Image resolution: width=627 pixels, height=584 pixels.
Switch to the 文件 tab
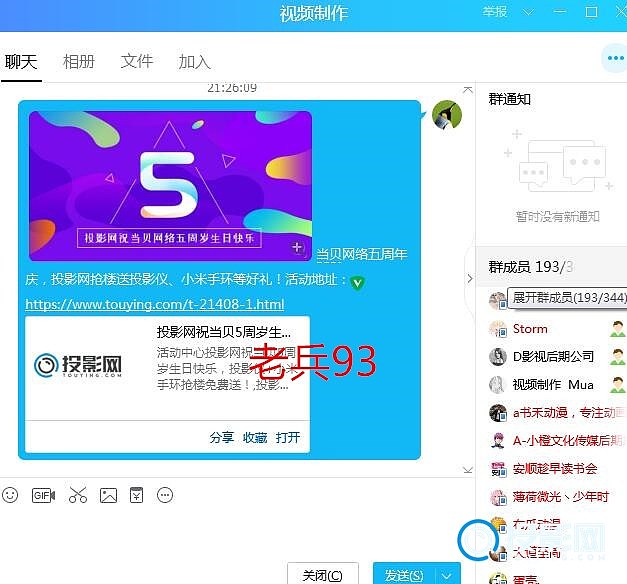point(136,61)
